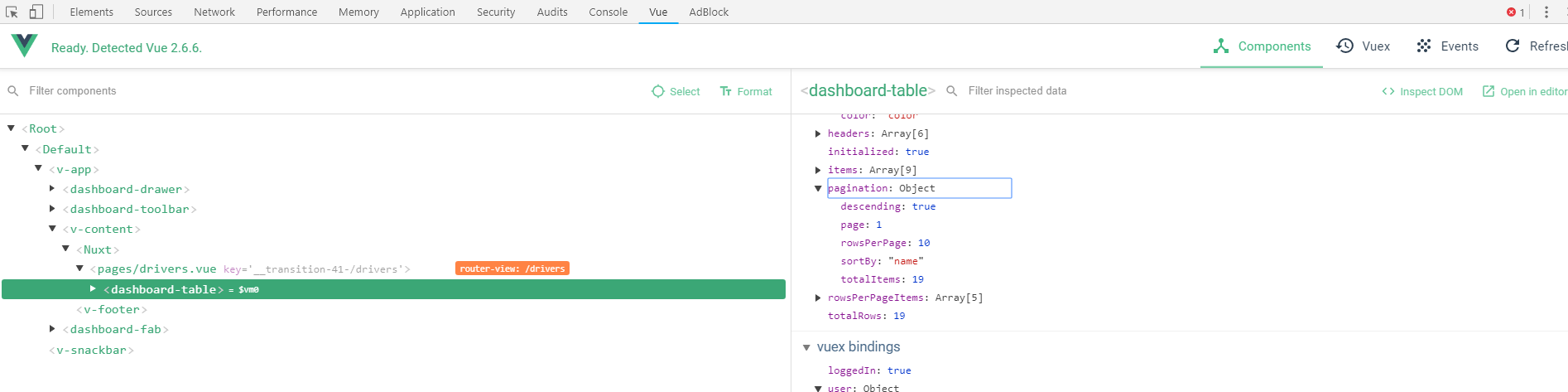The image size is (1568, 392).
Task: Open the Console tab
Action: pyautogui.click(x=608, y=12)
